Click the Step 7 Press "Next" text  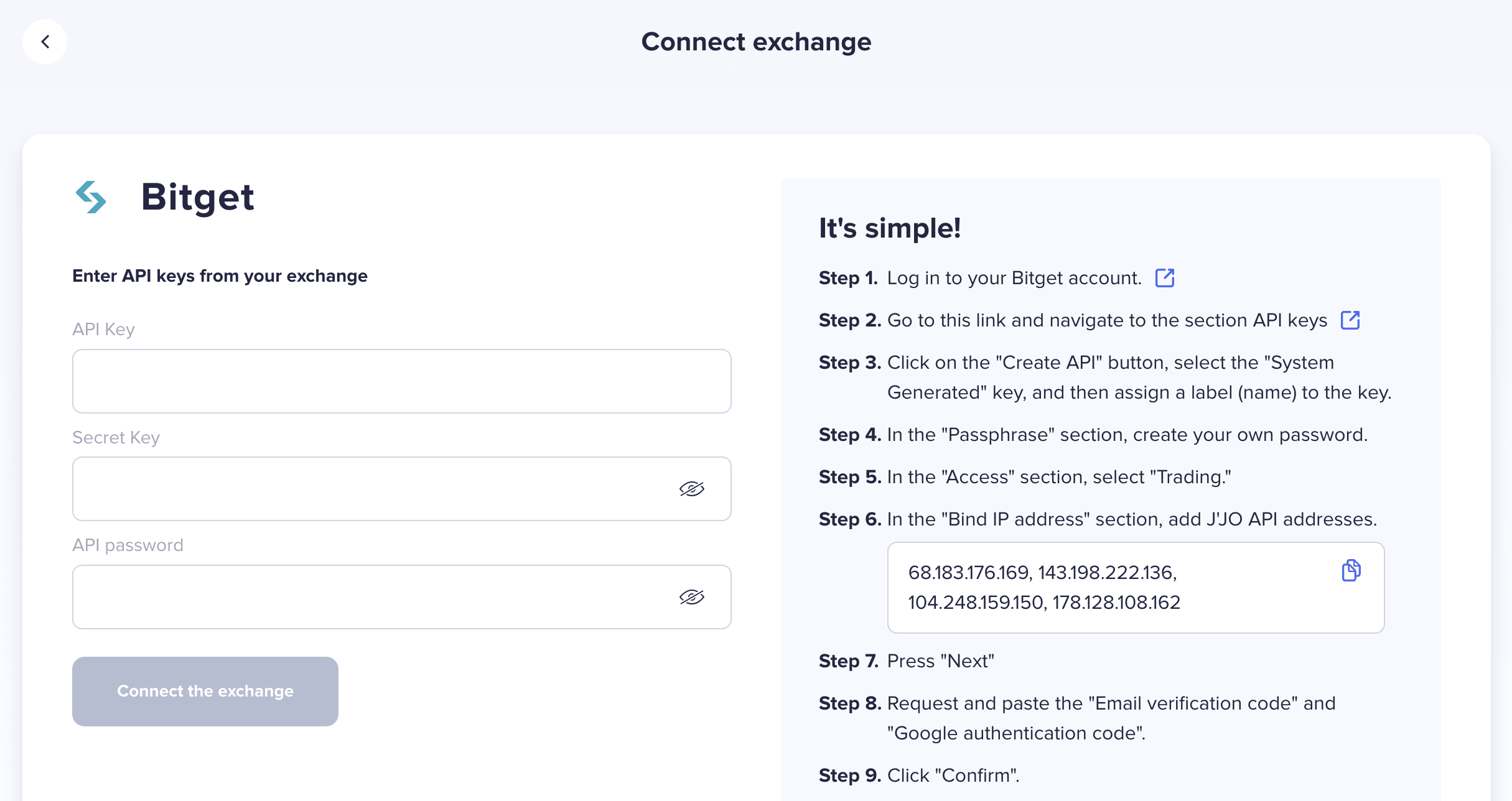[941, 661]
